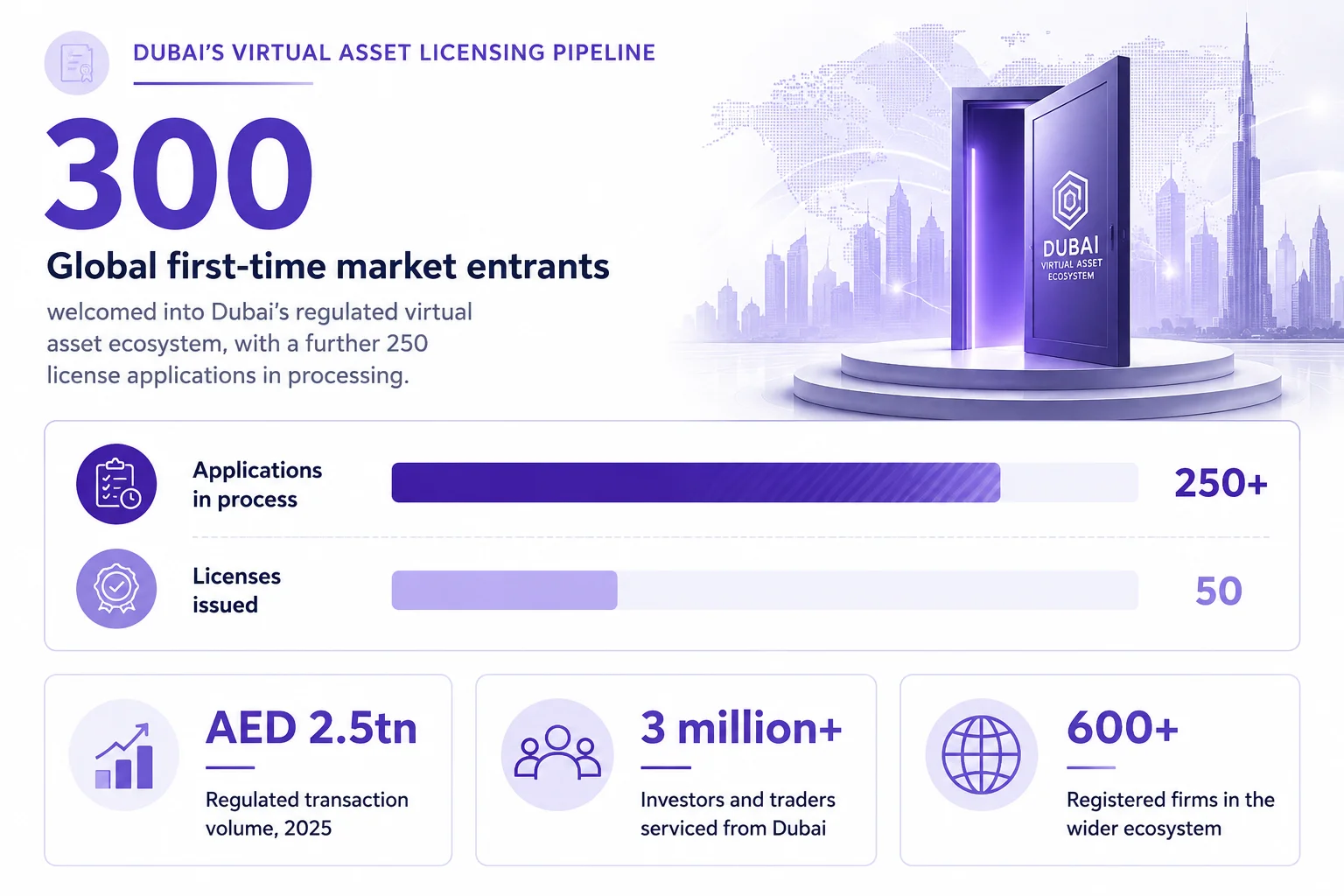Viewport: 1344px width, 896px height.
Task: Click the "AED 2.5tn" statistic
Action: tap(311, 728)
